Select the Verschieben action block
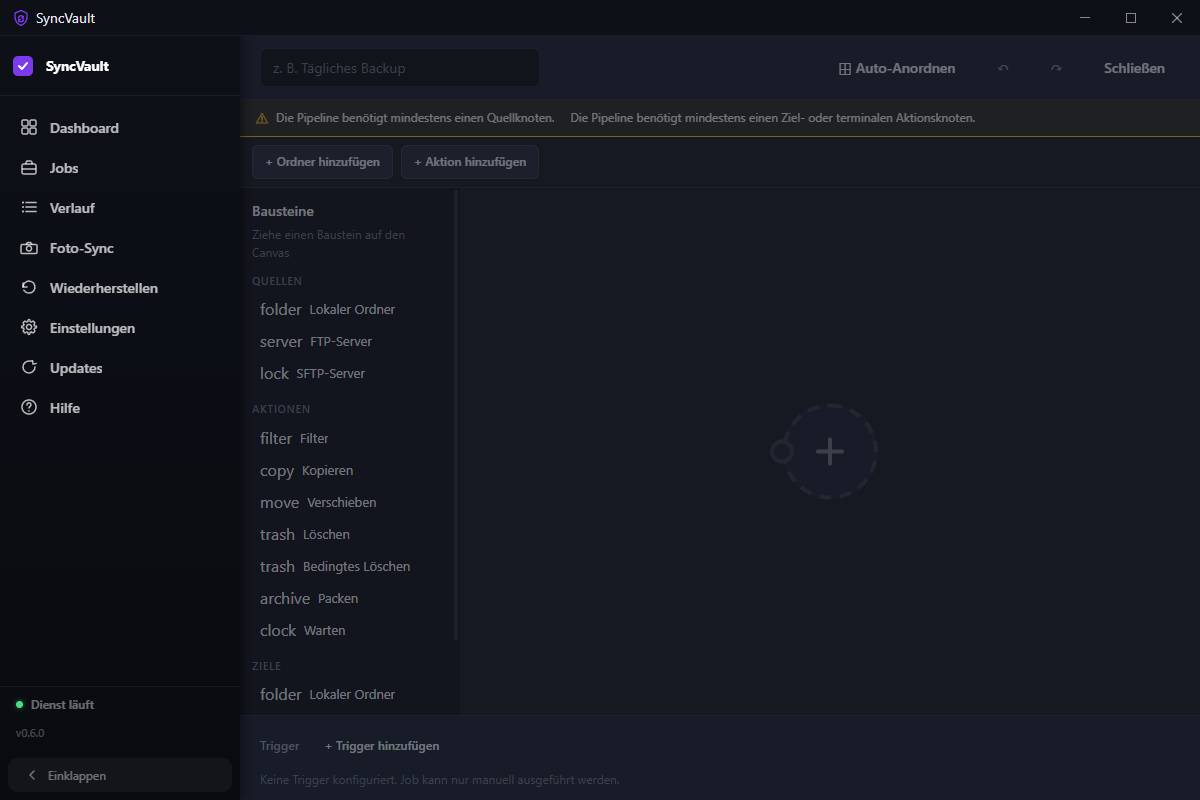This screenshot has height=800, width=1200. [x=349, y=503]
